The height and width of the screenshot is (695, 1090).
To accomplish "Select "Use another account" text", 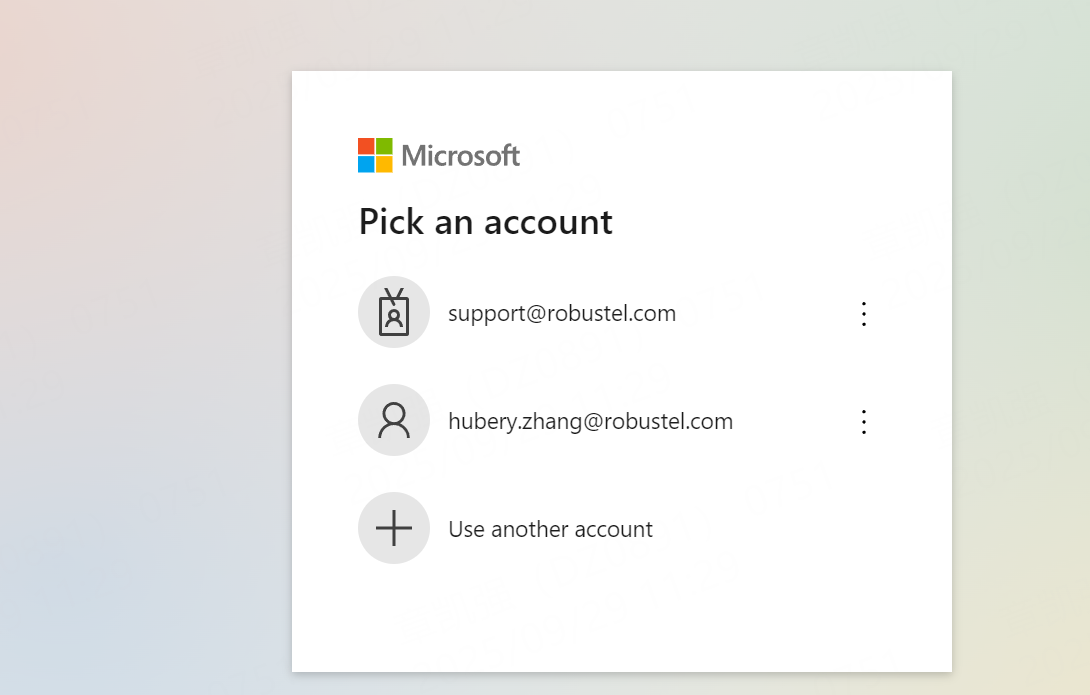I will (550, 529).
